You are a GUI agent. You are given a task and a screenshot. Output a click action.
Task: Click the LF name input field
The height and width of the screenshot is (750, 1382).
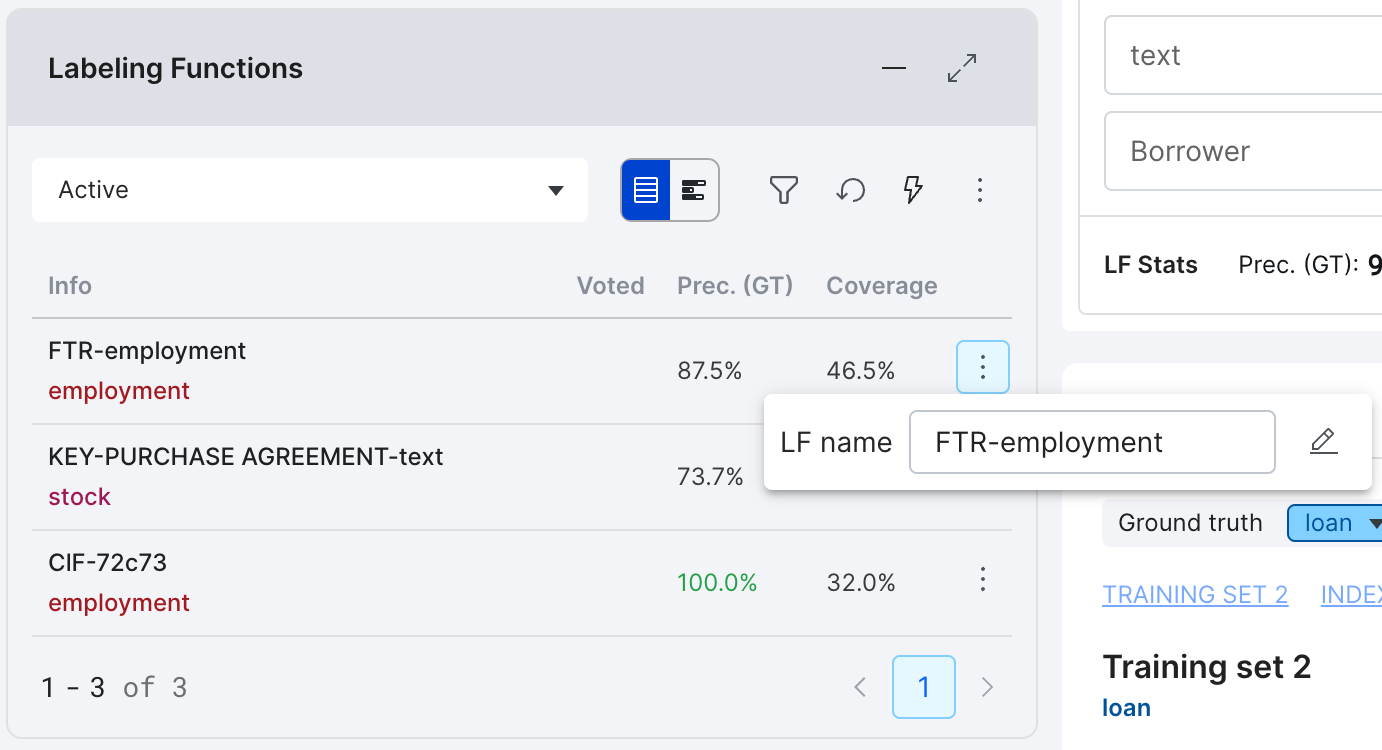pyautogui.click(x=1092, y=442)
